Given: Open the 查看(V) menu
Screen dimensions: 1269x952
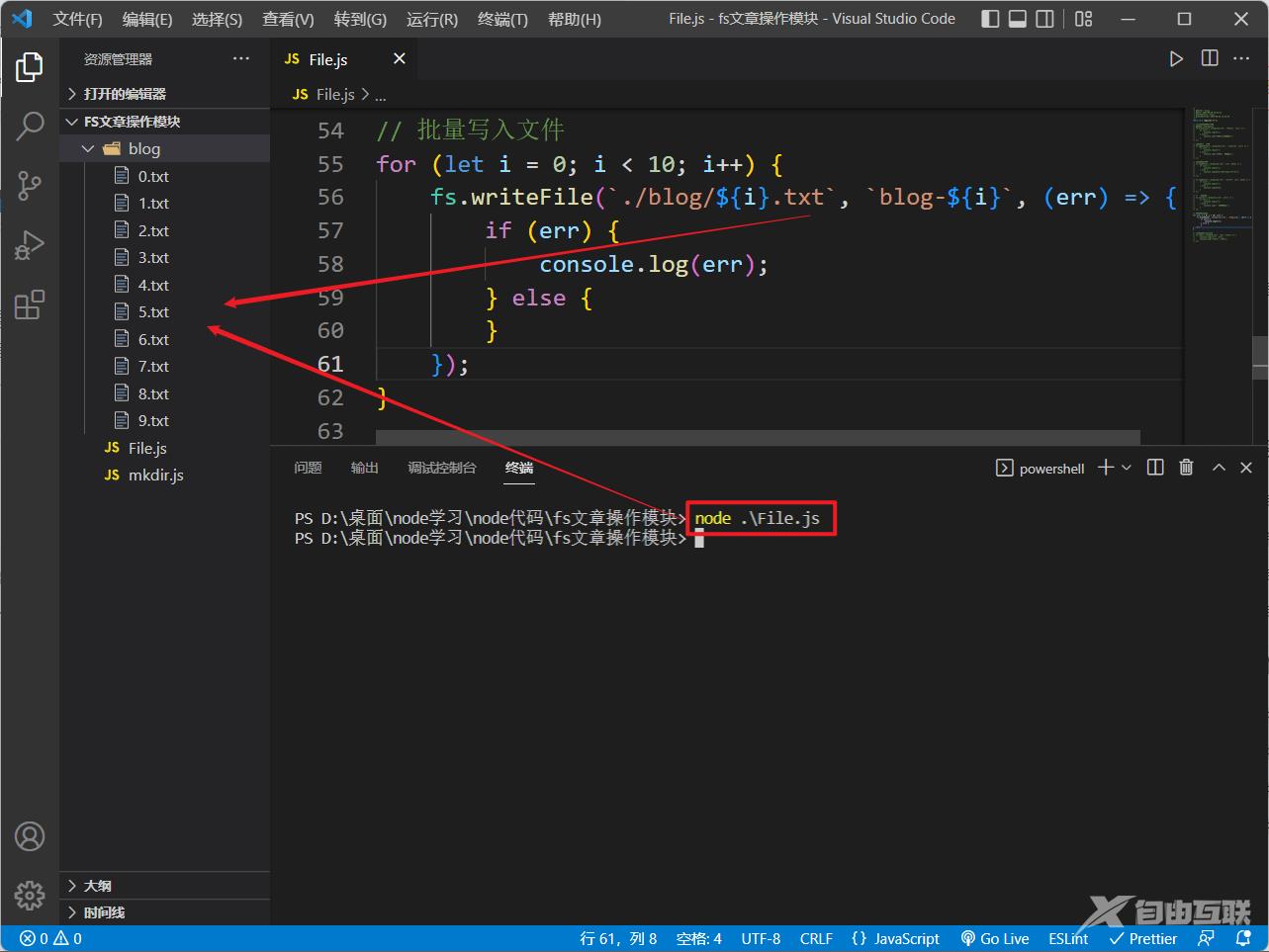Looking at the screenshot, I should pos(288,19).
